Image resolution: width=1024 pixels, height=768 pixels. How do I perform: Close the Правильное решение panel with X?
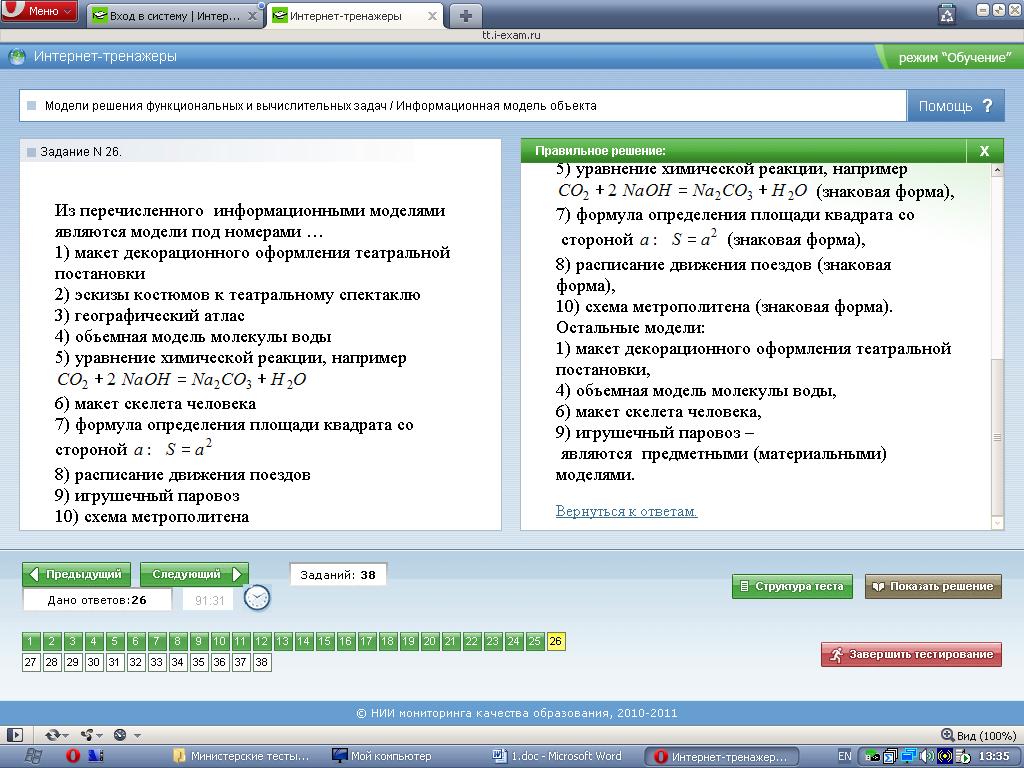pyautogui.click(x=984, y=151)
